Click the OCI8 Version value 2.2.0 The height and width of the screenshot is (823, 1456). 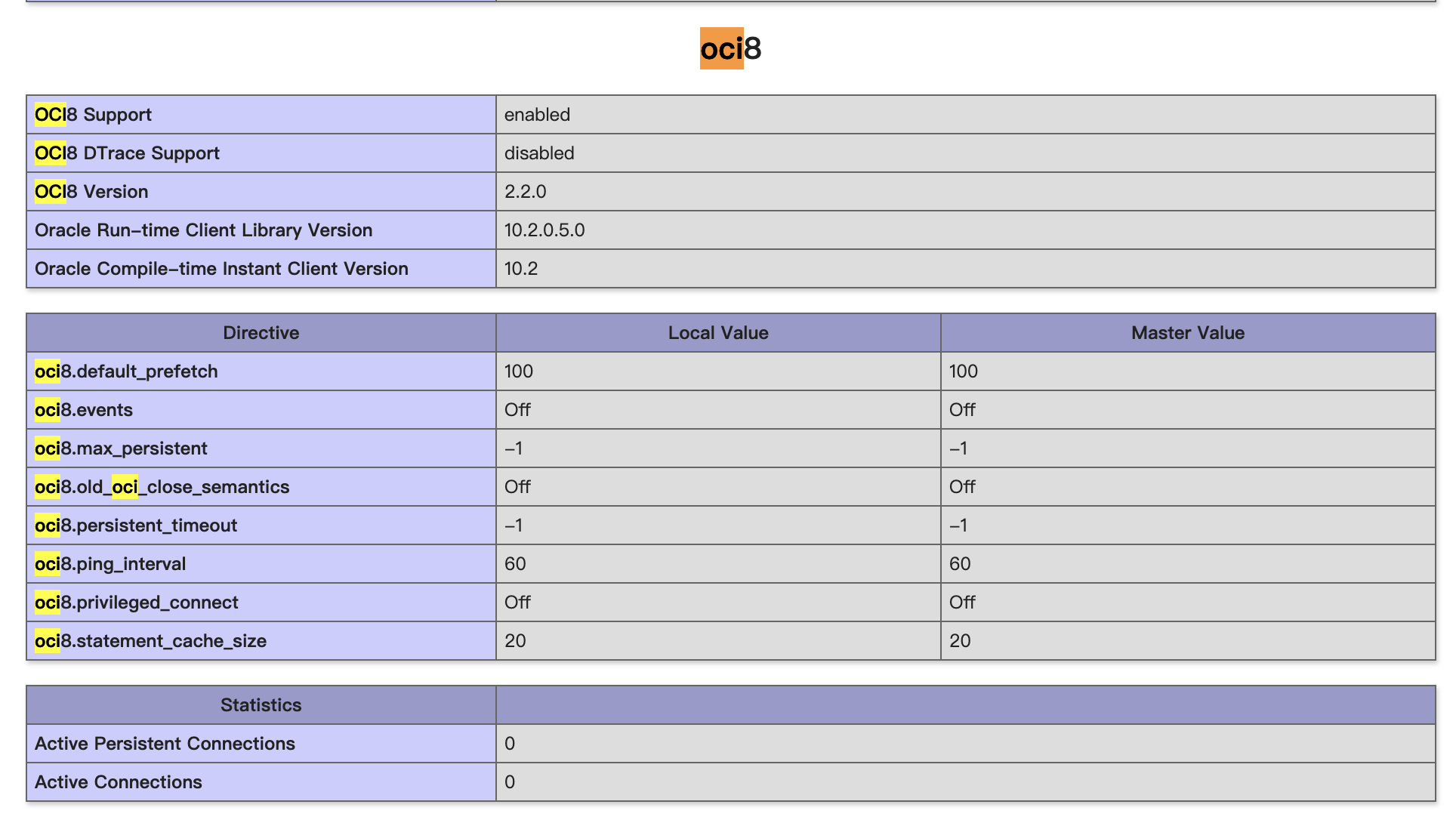tap(525, 192)
